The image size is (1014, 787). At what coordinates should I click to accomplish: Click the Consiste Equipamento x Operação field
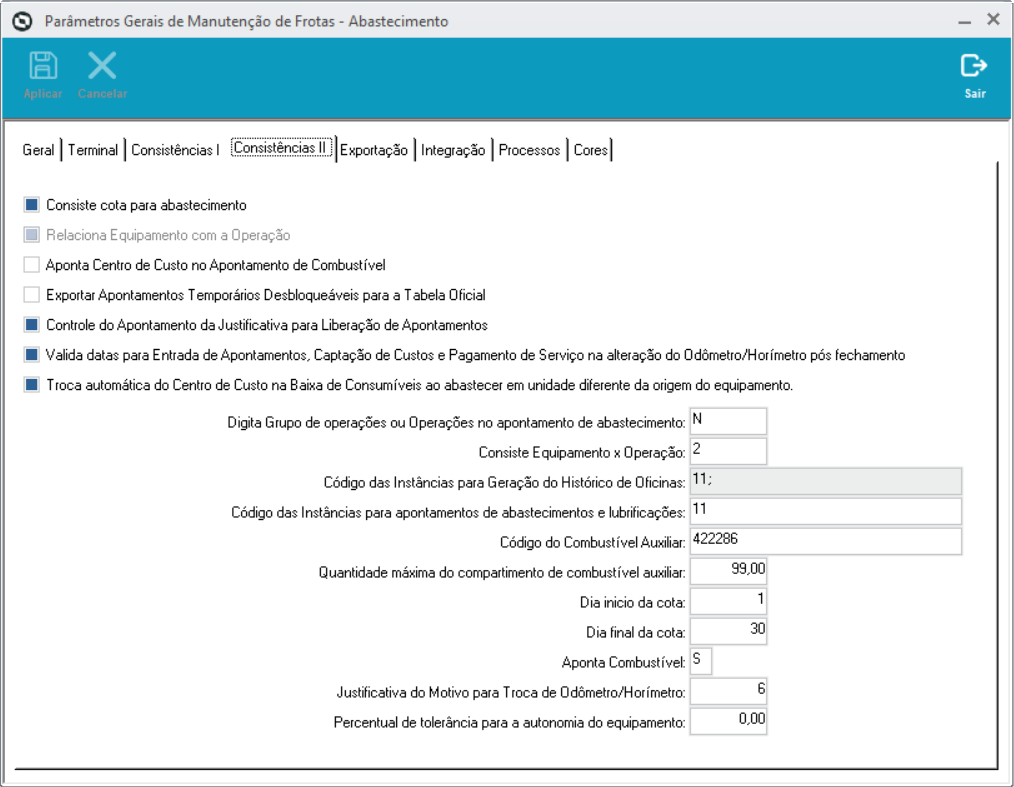[x=728, y=451]
